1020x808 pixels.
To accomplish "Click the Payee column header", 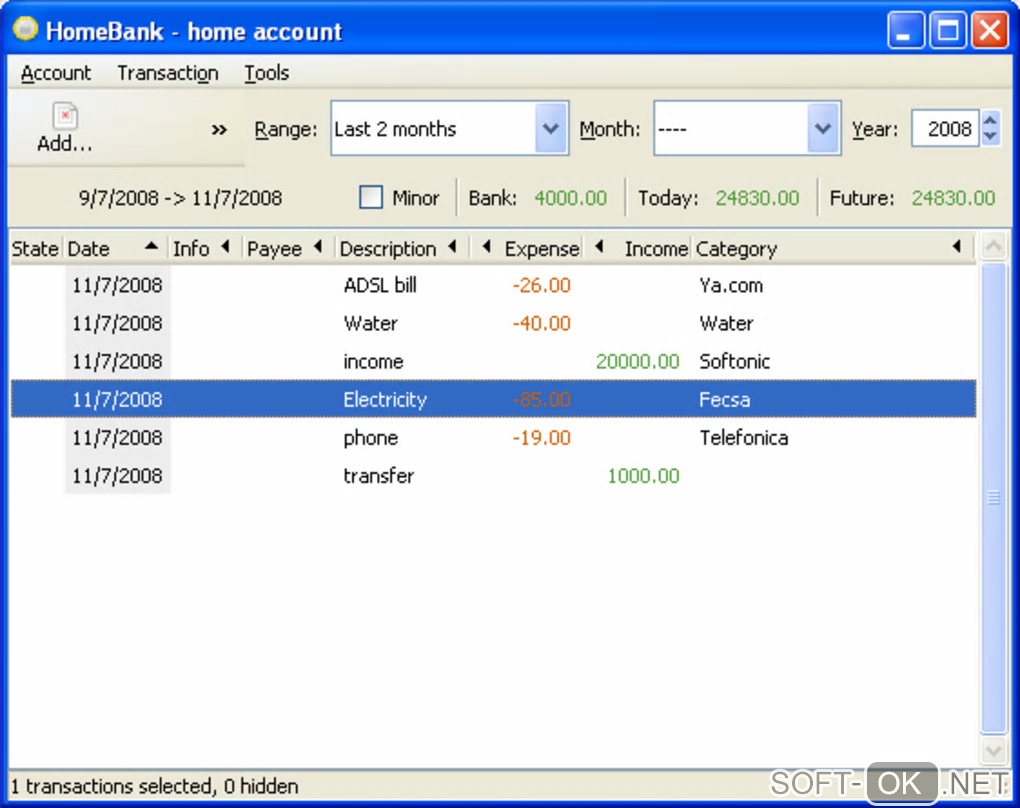I will tap(289, 249).
